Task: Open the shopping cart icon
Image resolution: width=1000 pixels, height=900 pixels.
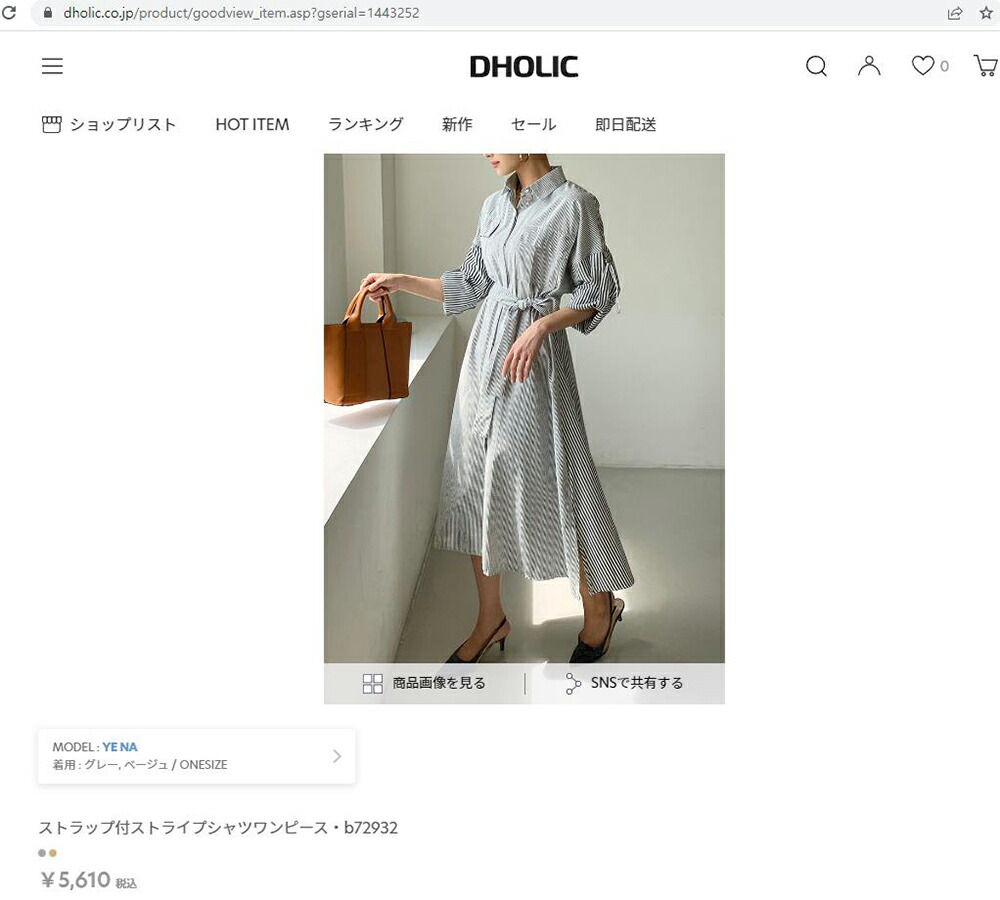Action: pyautogui.click(x=985, y=66)
